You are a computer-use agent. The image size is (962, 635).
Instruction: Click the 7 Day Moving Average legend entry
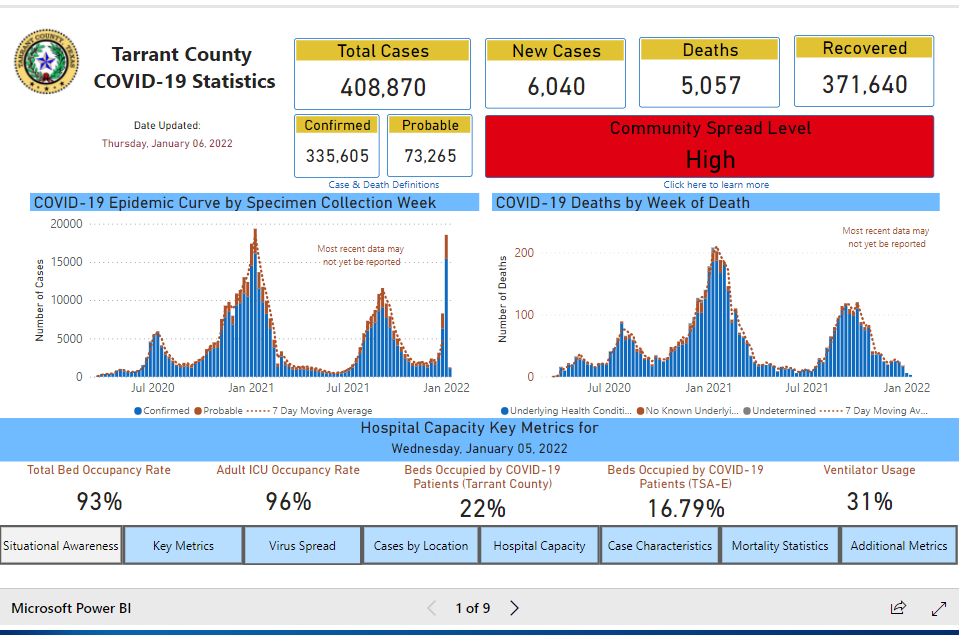(x=309, y=411)
